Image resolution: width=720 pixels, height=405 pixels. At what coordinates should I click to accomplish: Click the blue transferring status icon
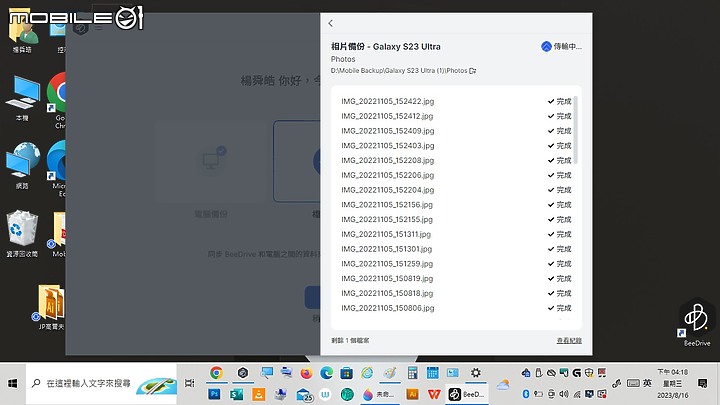[546, 46]
